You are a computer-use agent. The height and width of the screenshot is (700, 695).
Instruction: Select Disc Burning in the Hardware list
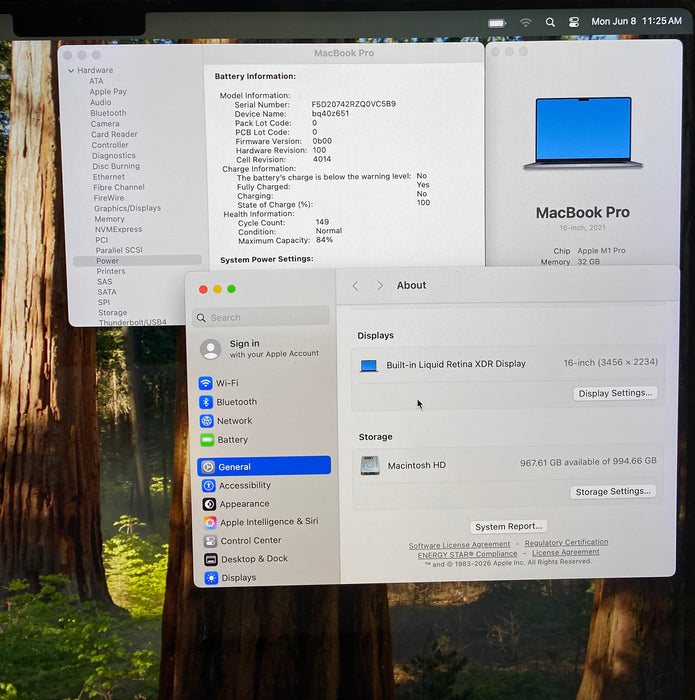tap(116, 166)
